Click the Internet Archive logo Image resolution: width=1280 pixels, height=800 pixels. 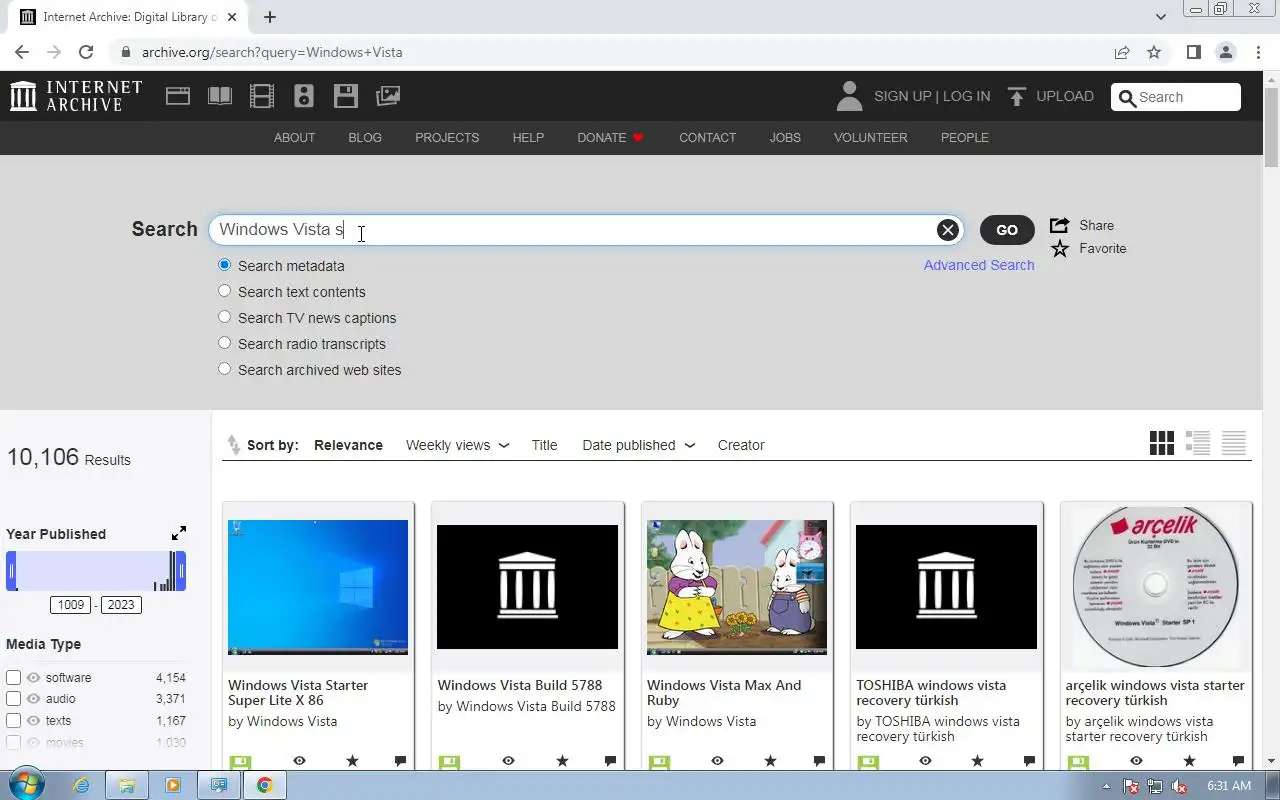click(x=76, y=96)
